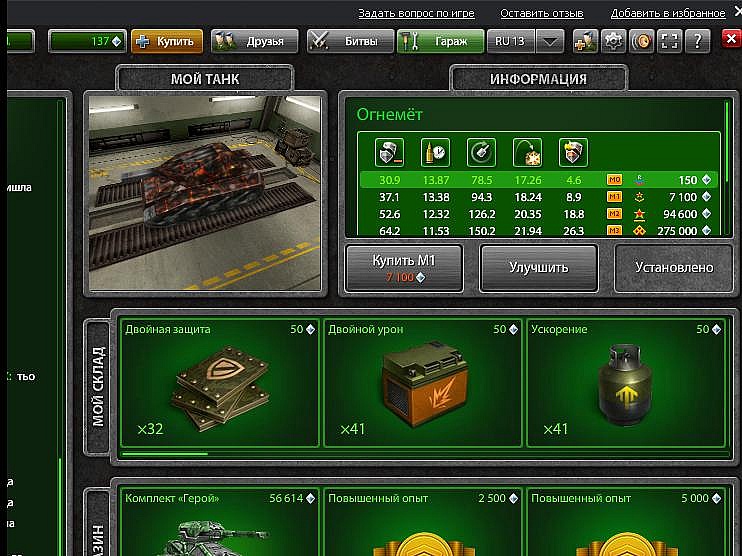Select the M1 modification row priced 7 100
742x556 pixels.
click(539, 197)
